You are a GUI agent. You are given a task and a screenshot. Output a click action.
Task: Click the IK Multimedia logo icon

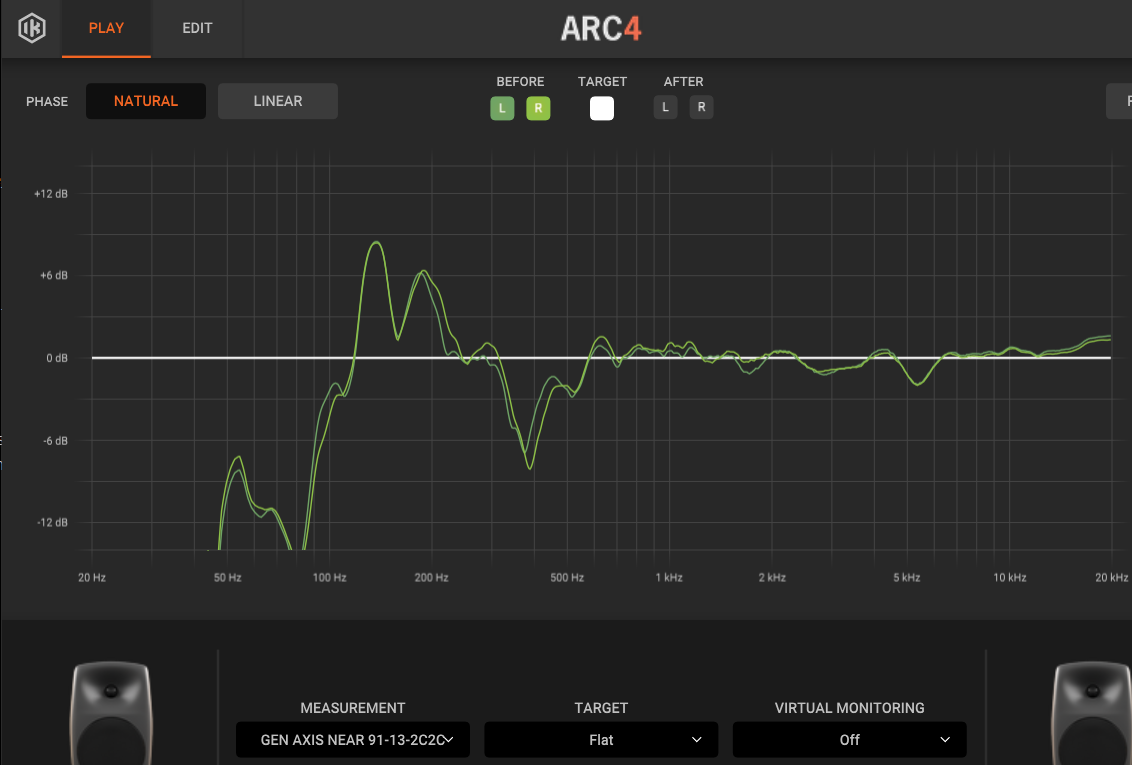[x=32, y=28]
